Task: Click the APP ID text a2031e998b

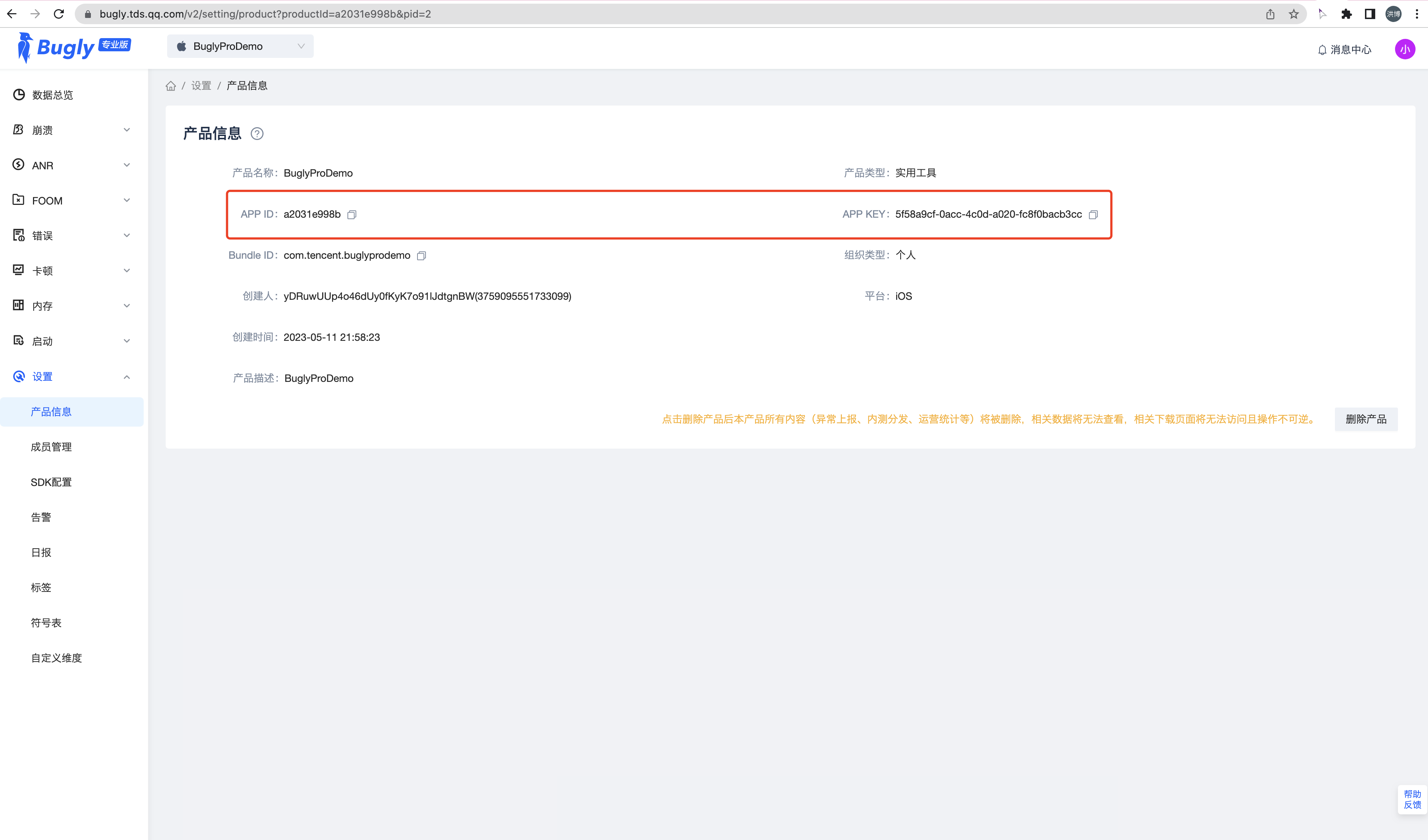Action: tap(312, 215)
